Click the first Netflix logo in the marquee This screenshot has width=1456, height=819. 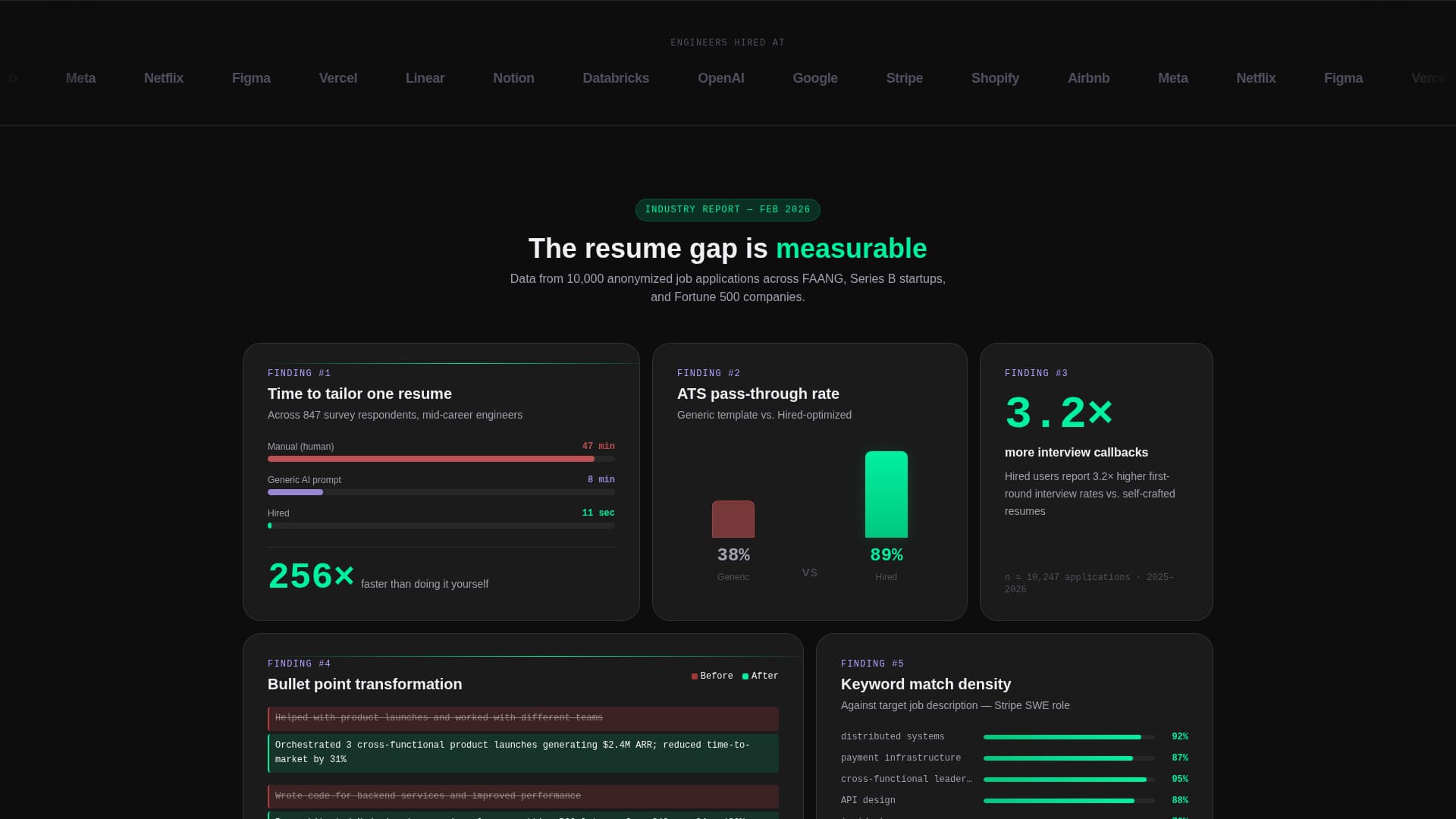point(164,78)
